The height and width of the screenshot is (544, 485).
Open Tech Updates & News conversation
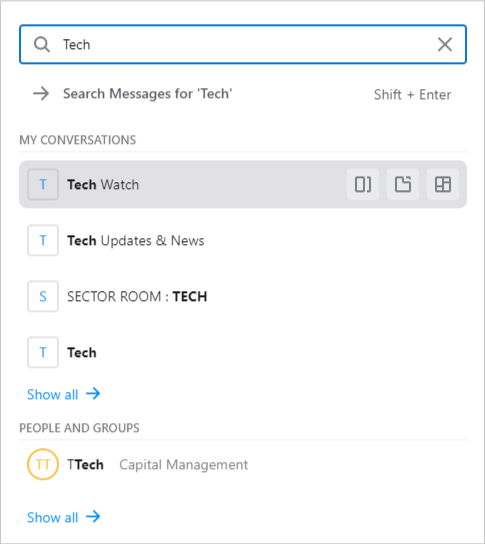point(243,240)
